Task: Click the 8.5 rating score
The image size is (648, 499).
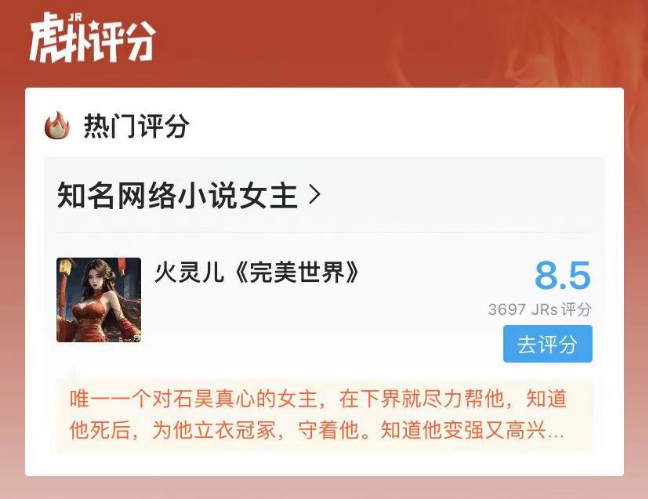Action: pyautogui.click(x=562, y=275)
